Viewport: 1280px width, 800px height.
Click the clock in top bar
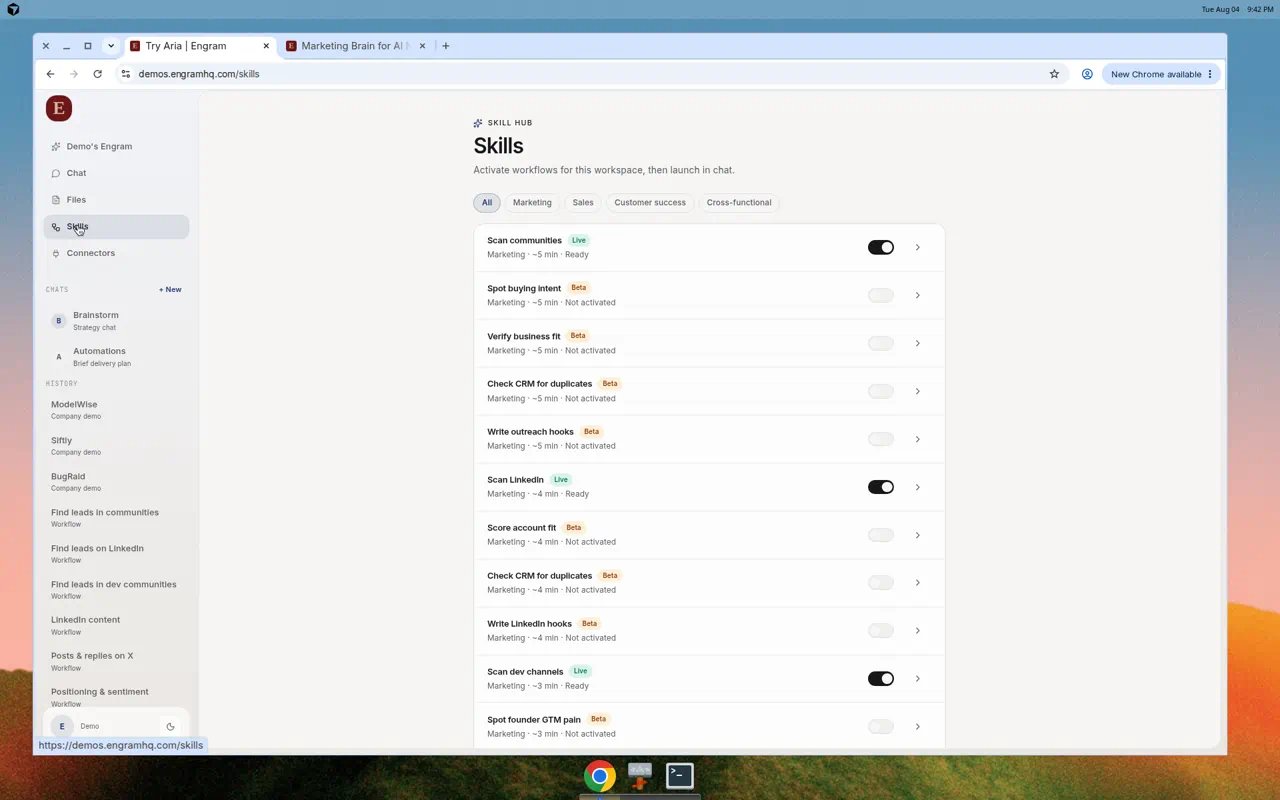coord(1260,9)
